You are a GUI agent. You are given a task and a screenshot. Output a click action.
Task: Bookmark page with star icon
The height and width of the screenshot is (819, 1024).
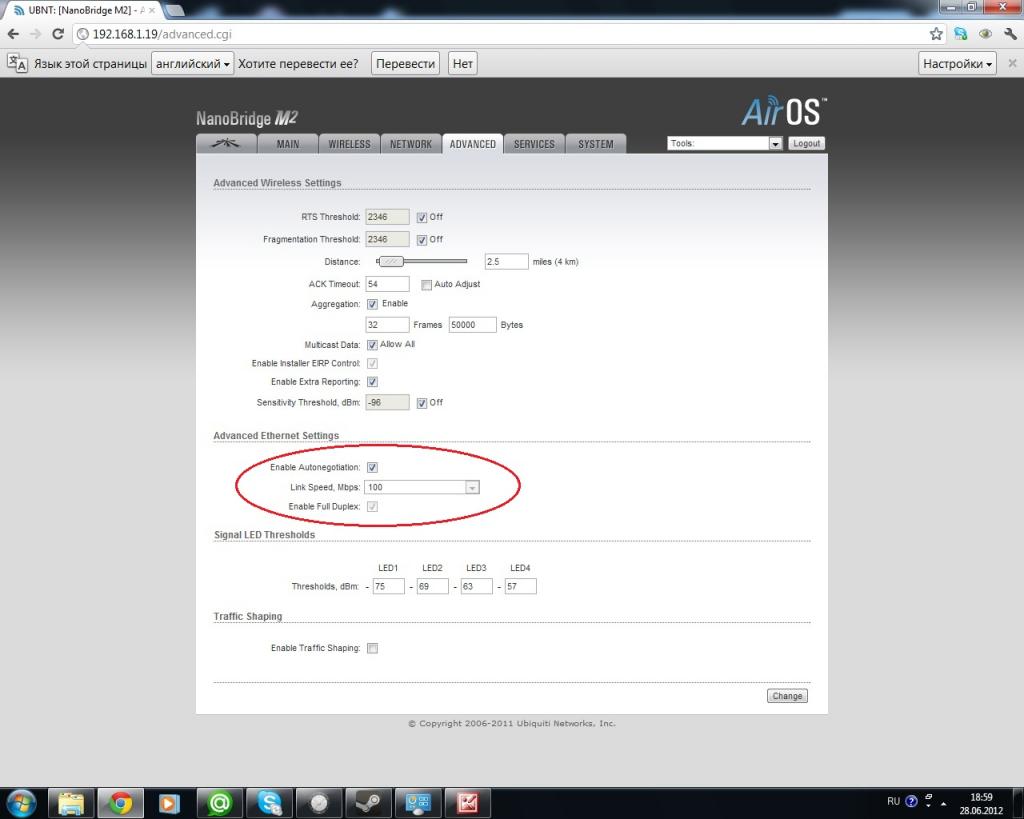click(936, 34)
